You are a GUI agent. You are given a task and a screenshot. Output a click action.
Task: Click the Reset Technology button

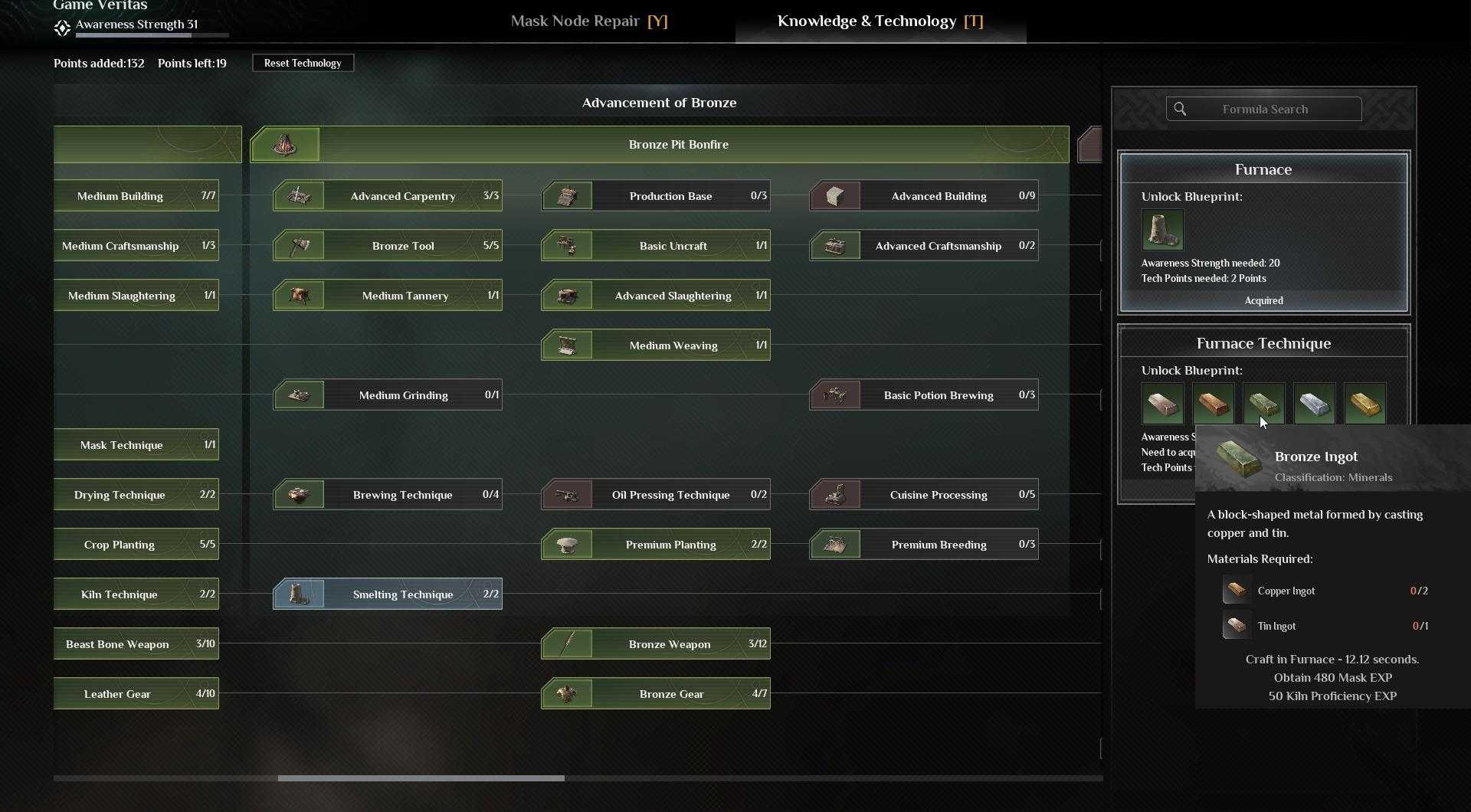pos(303,63)
